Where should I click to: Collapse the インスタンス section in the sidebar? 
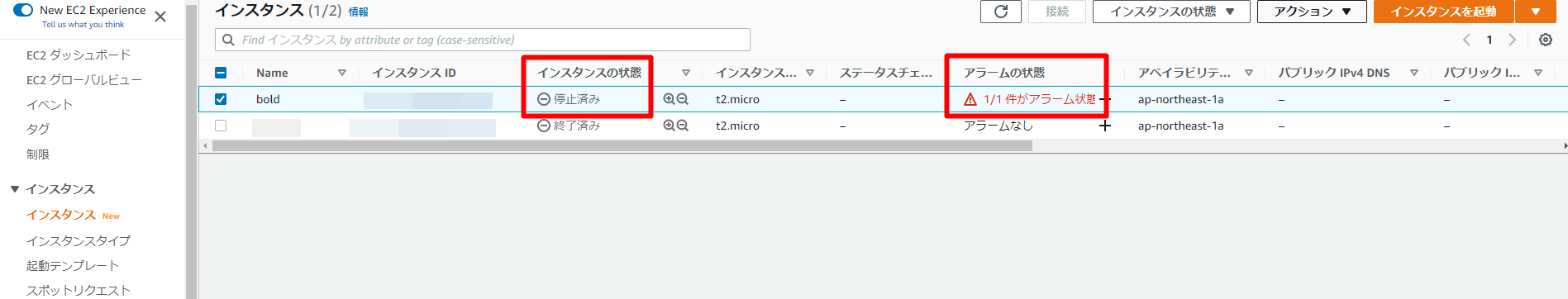click(15, 189)
